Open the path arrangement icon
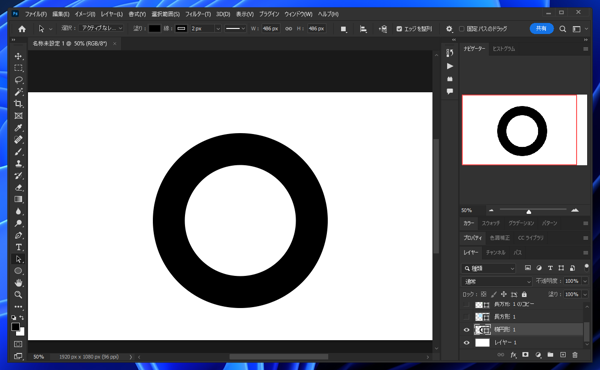 [383, 29]
